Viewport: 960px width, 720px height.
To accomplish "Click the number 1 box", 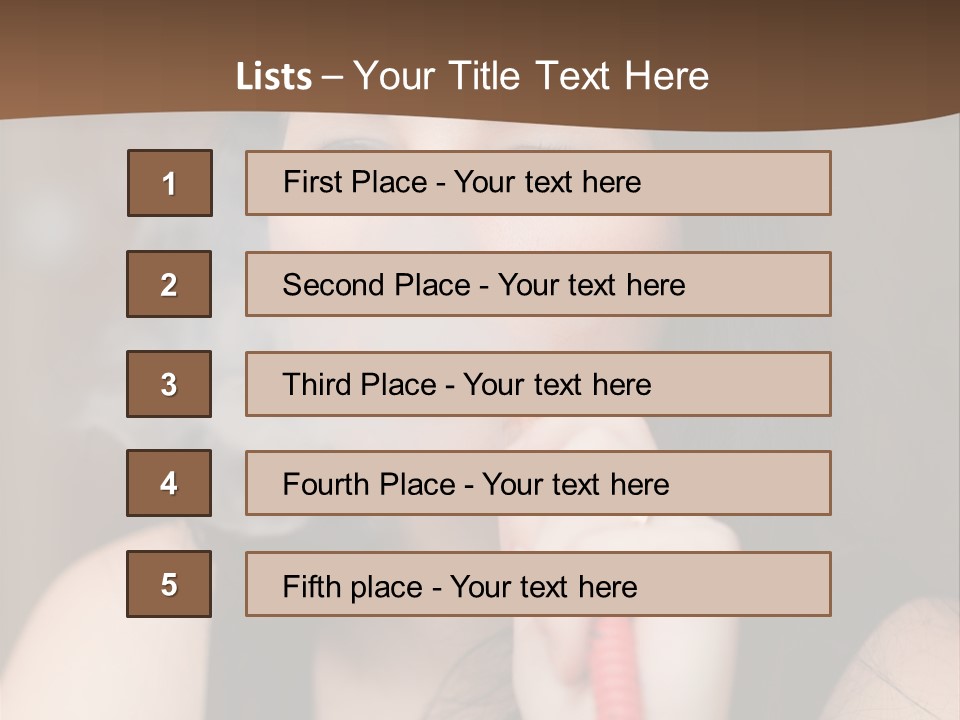I will click(170, 183).
